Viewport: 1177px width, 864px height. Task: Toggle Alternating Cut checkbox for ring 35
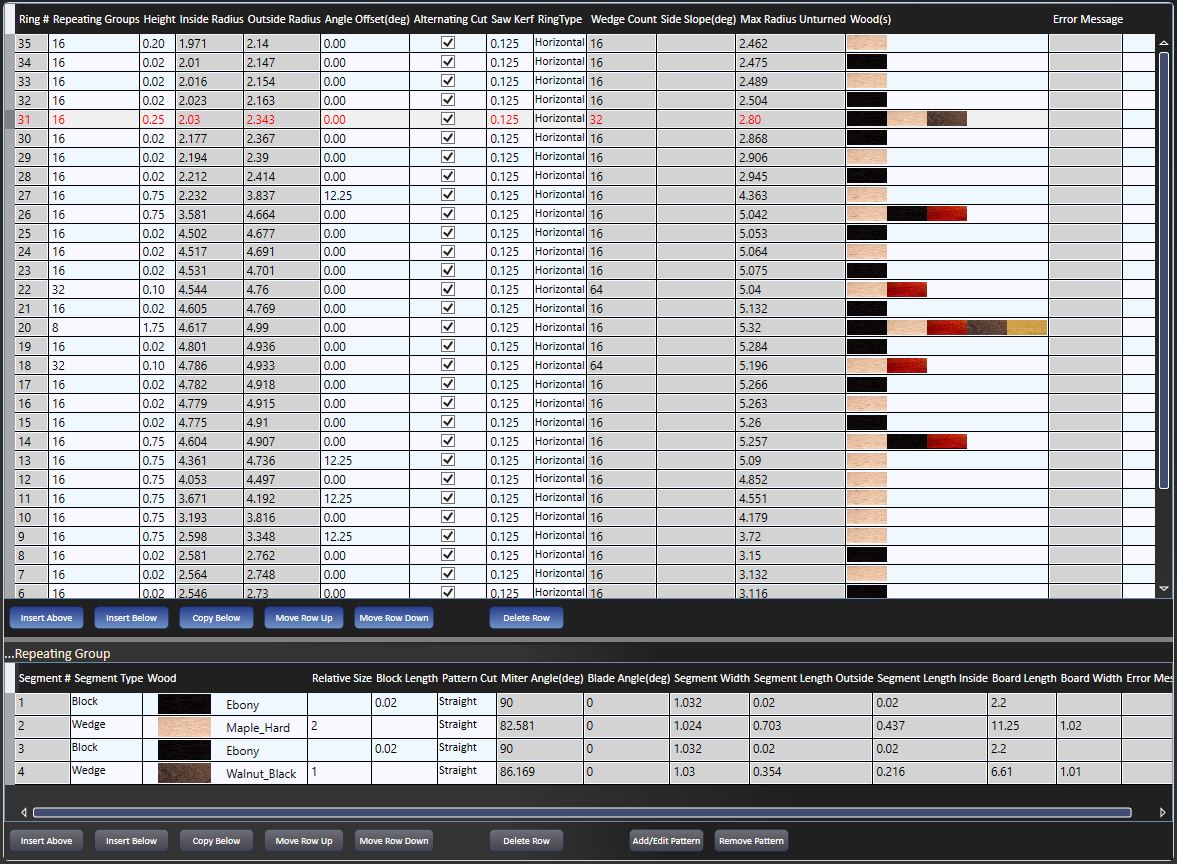448,43
